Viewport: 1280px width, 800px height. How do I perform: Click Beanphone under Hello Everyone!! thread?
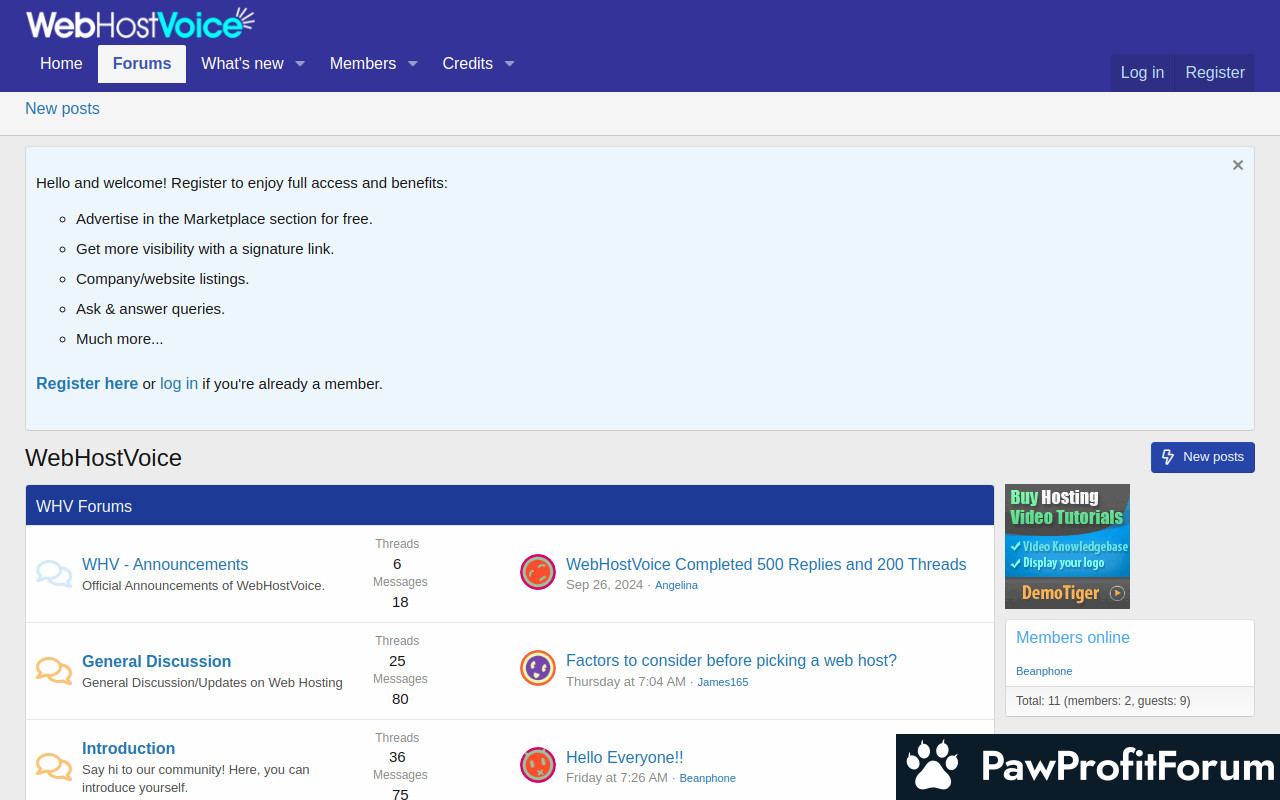pos(707,778)
